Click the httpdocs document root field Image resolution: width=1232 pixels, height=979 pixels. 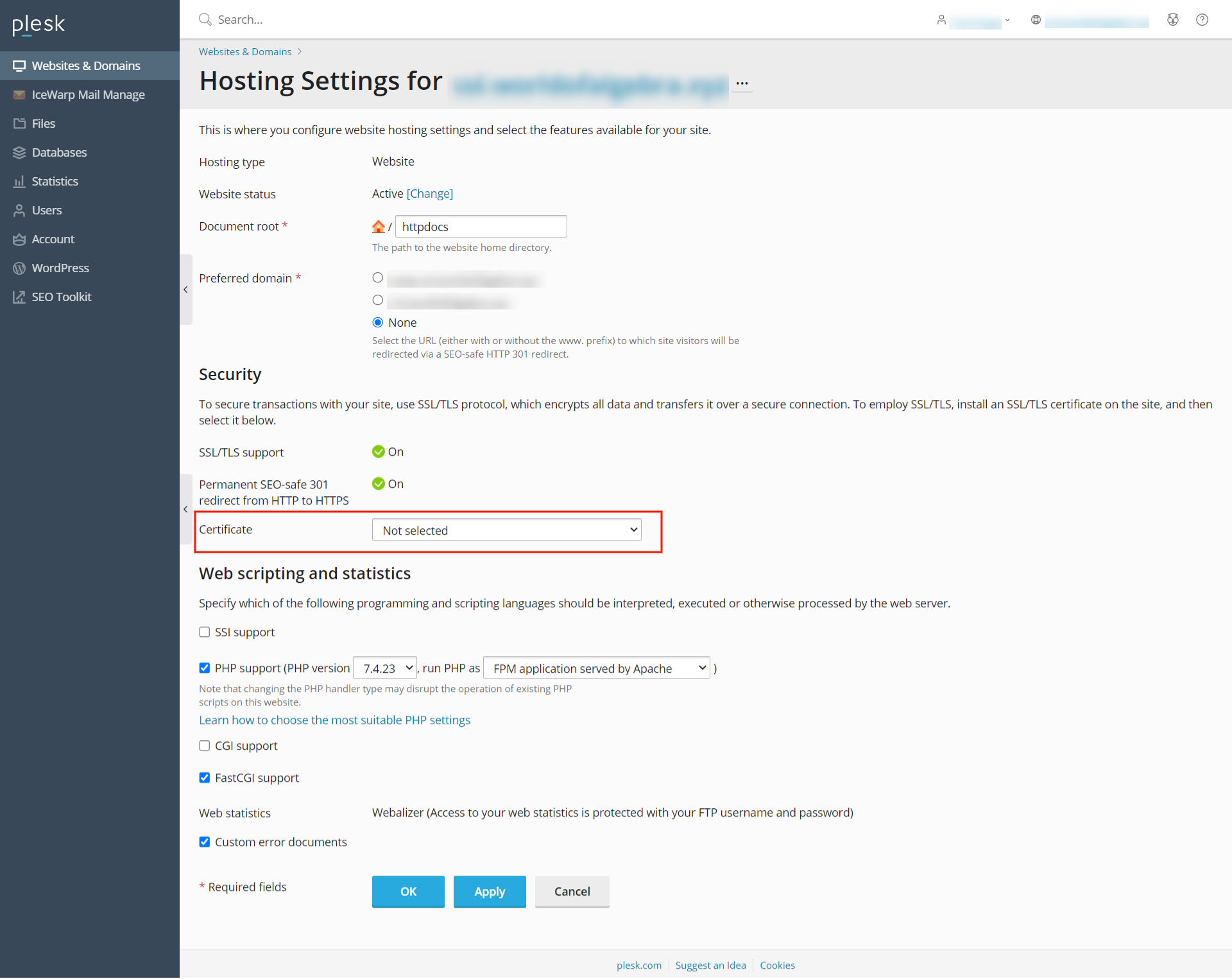481,227
